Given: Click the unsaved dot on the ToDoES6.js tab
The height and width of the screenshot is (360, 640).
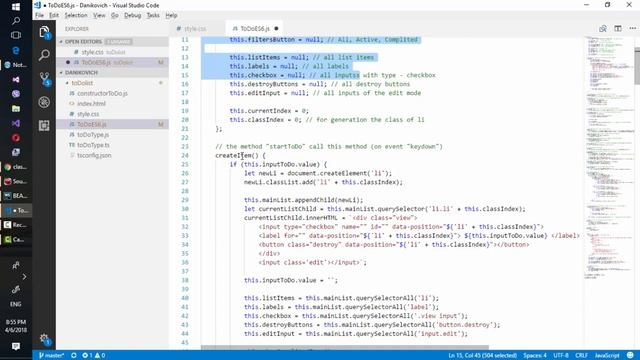Looking at the screenshot, I should coord(276,29).
